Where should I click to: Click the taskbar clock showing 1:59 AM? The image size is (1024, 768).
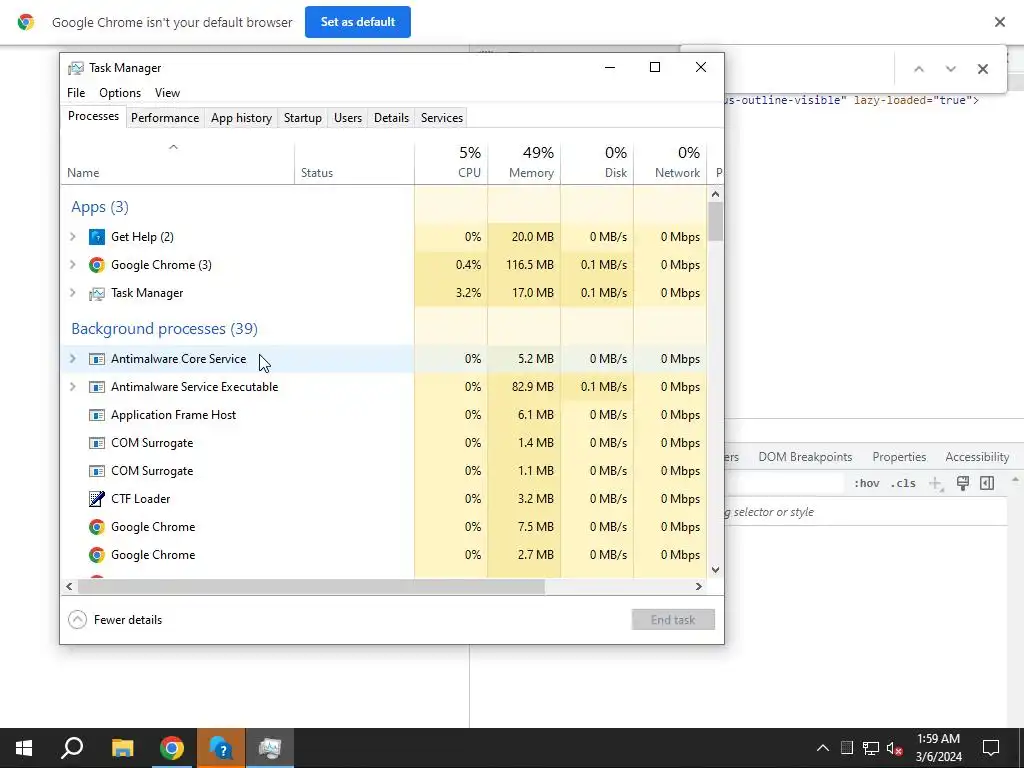938,748
